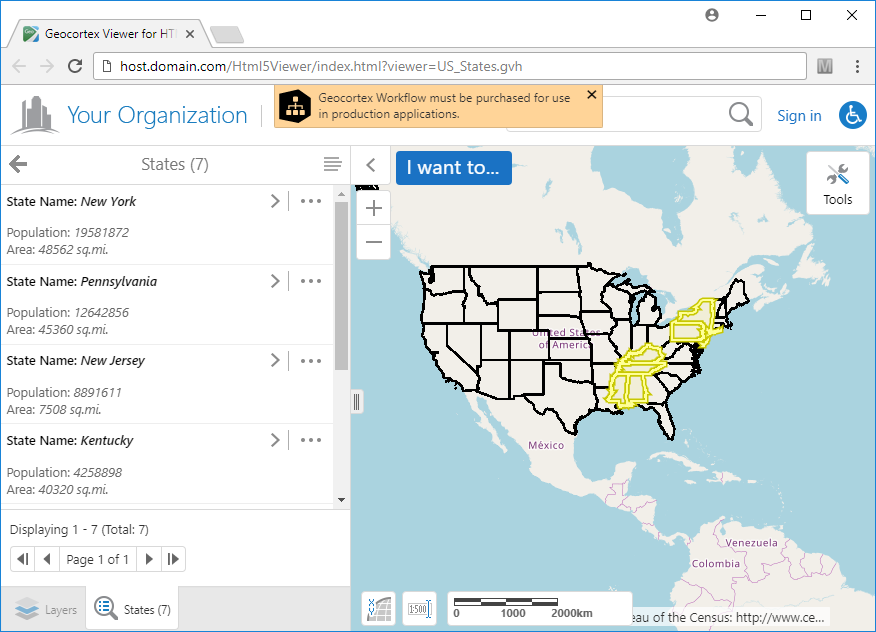
Task: Expand New York feature details
Action: coord(275,201)
